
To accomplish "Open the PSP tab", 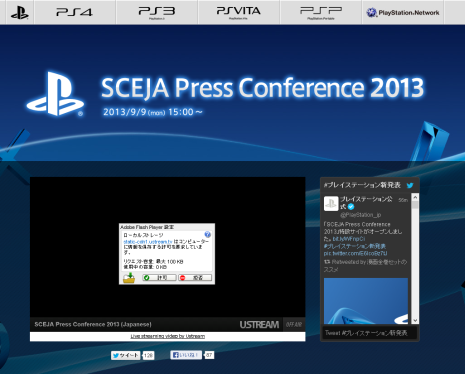I will [321, 13].
